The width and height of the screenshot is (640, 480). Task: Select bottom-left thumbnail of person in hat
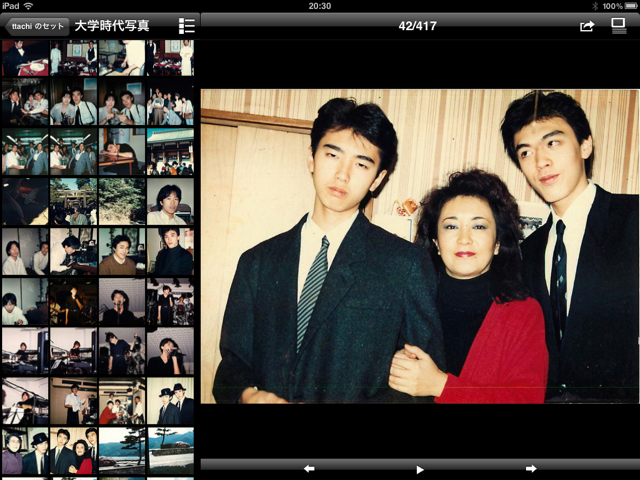tap(24, 450)
